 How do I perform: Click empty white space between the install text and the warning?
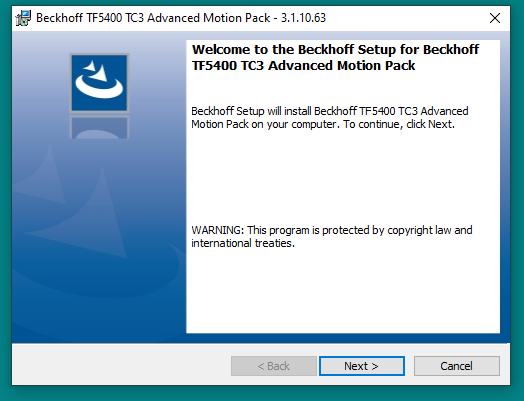(x=343, y=177)
